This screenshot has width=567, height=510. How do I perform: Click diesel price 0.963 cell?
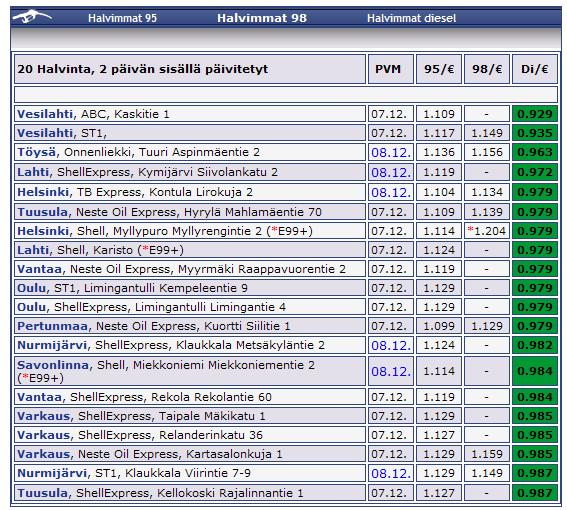(534, 152)
